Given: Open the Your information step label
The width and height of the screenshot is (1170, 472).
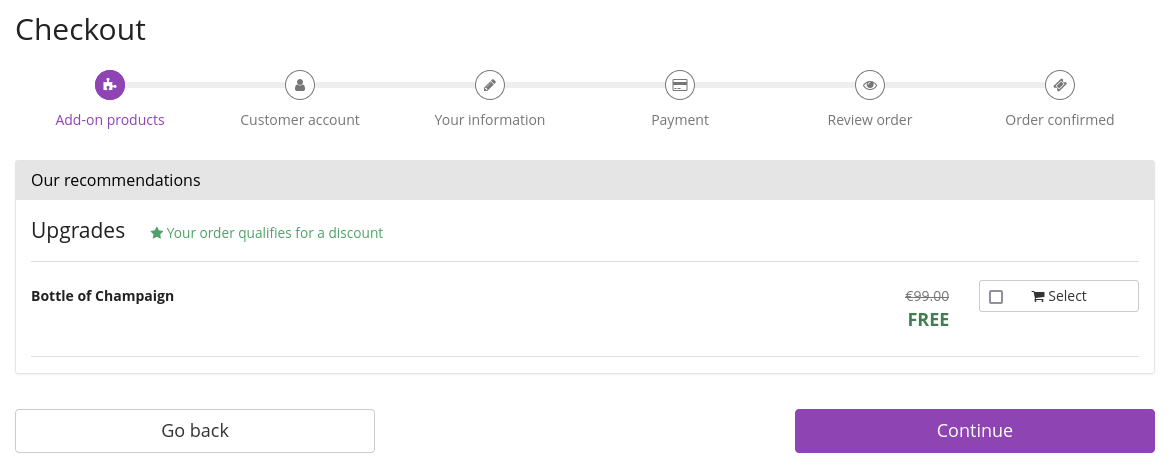Looking at the screenshot, I should tap(490, 120).
